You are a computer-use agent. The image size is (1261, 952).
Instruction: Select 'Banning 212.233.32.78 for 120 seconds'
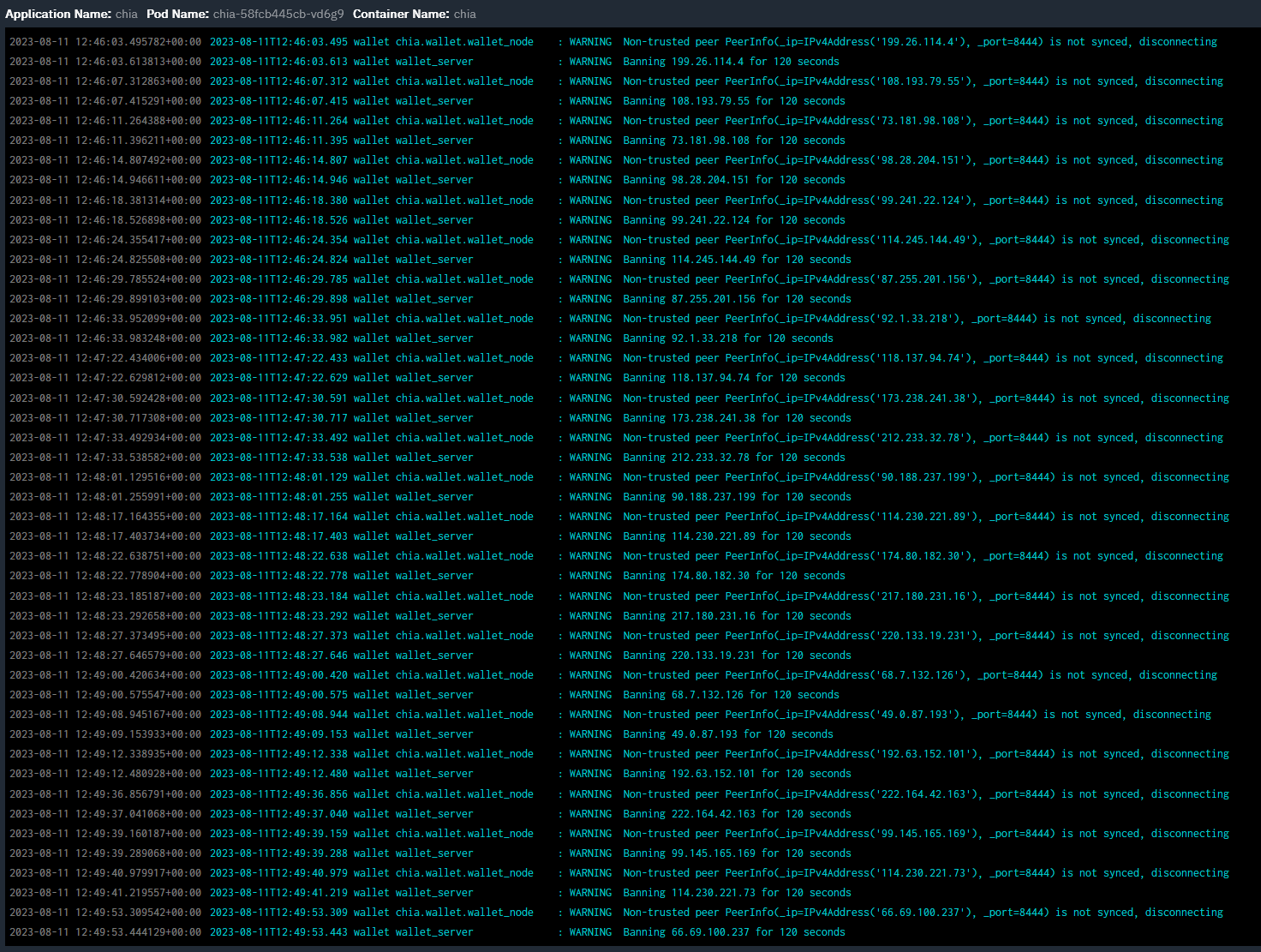[734, 458]
